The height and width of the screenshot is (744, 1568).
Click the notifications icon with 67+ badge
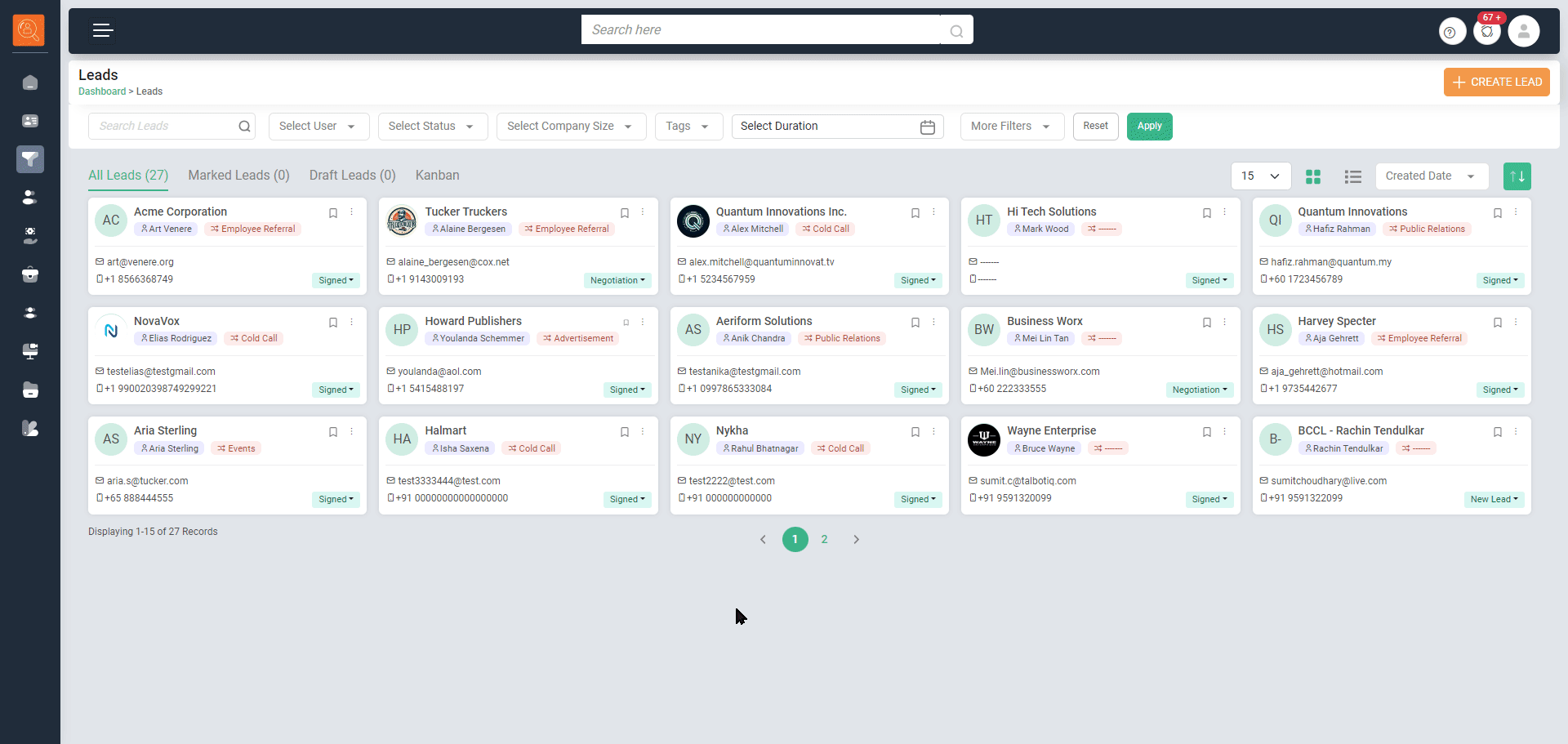(x=1487, y=32)
